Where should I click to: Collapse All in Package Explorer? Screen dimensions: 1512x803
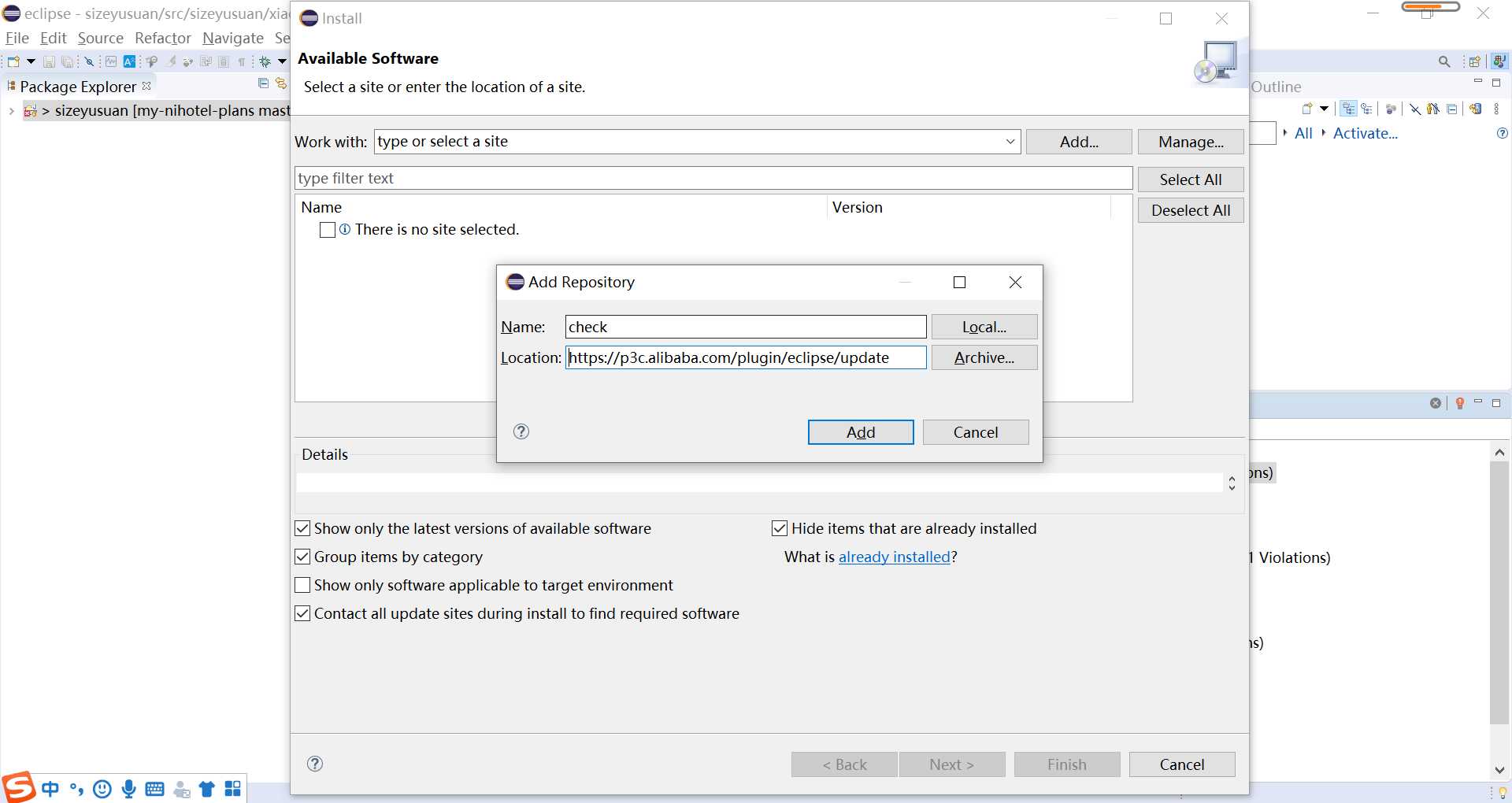click(x=264, y=83)
